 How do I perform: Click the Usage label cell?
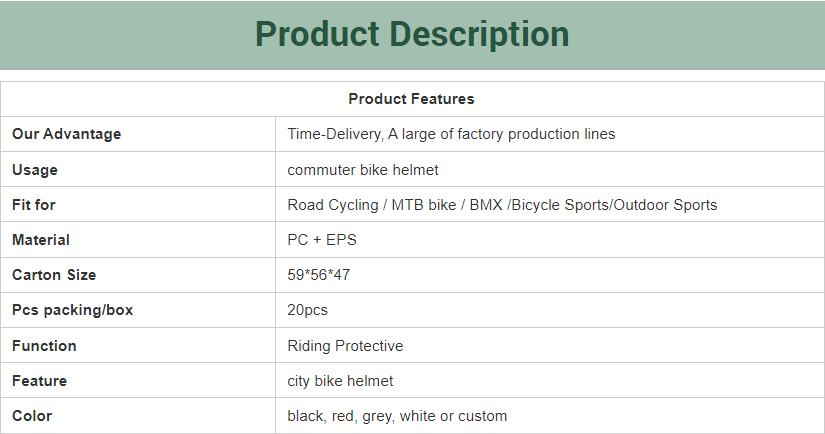(138, 169)
